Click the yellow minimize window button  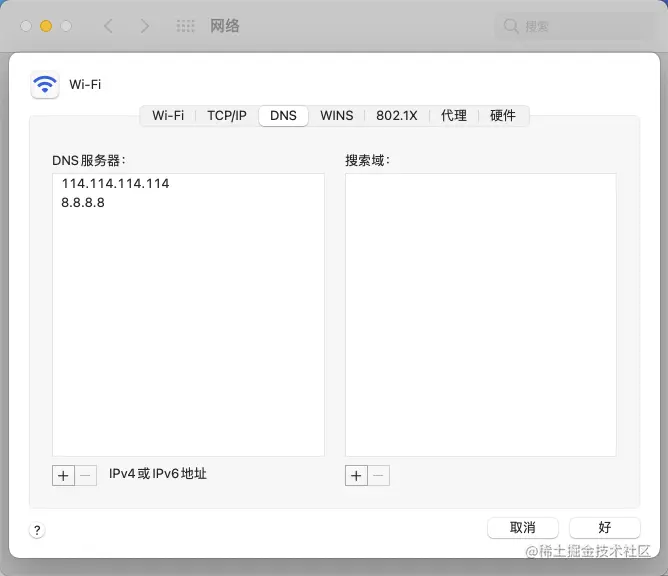46,26
